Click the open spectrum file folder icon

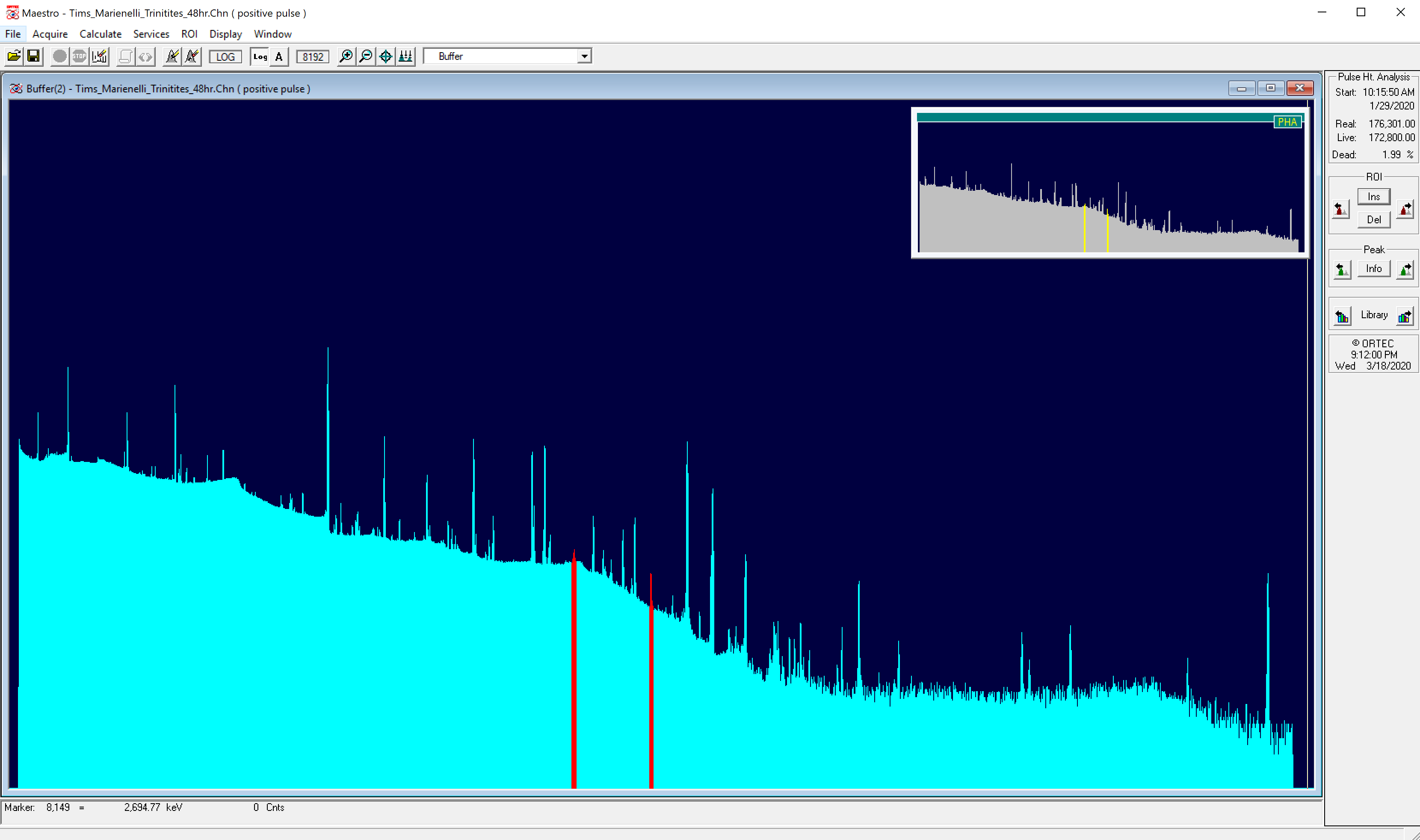[x=14, y=56]
